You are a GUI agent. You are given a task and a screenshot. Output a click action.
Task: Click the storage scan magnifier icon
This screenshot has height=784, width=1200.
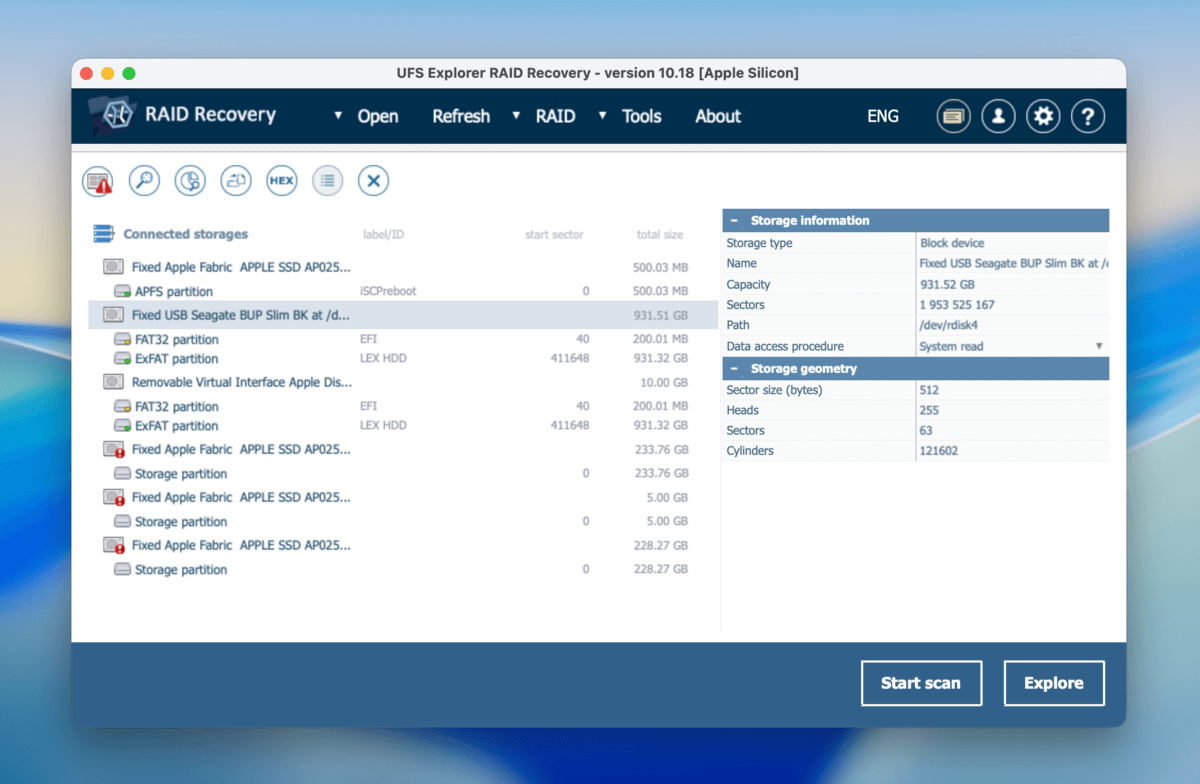point(143,180)
